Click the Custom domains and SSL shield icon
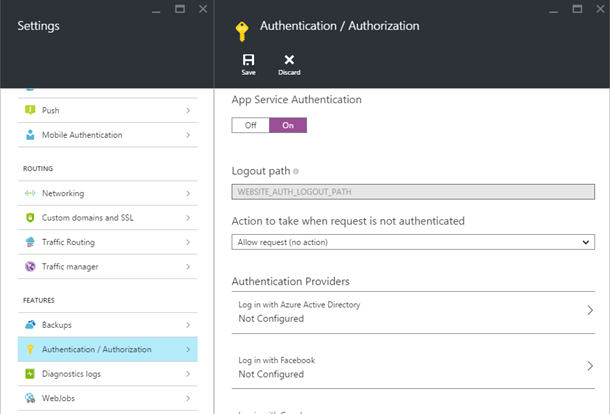 [30, 218]
